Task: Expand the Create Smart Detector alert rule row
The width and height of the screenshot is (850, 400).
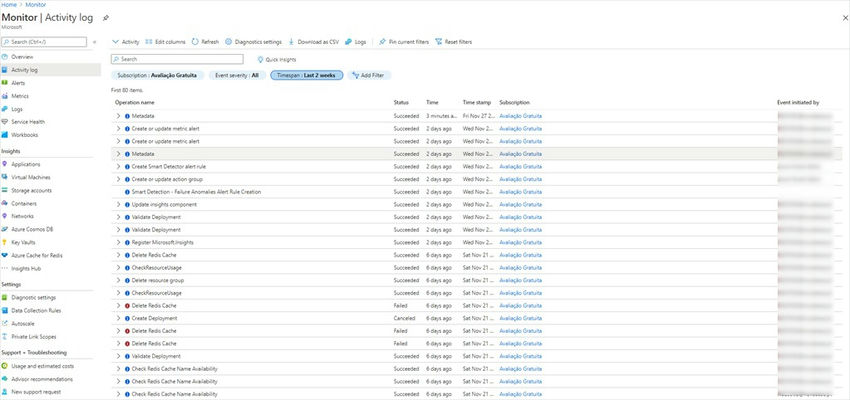Action: tap(118, 166)
